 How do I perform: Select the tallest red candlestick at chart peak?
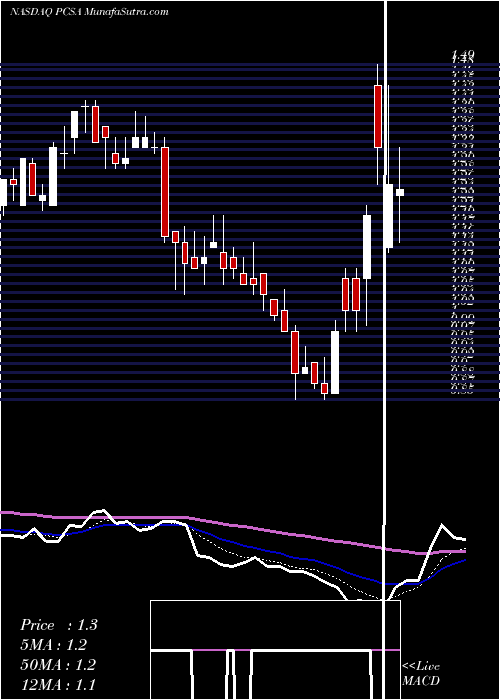[x=378, y=117]
